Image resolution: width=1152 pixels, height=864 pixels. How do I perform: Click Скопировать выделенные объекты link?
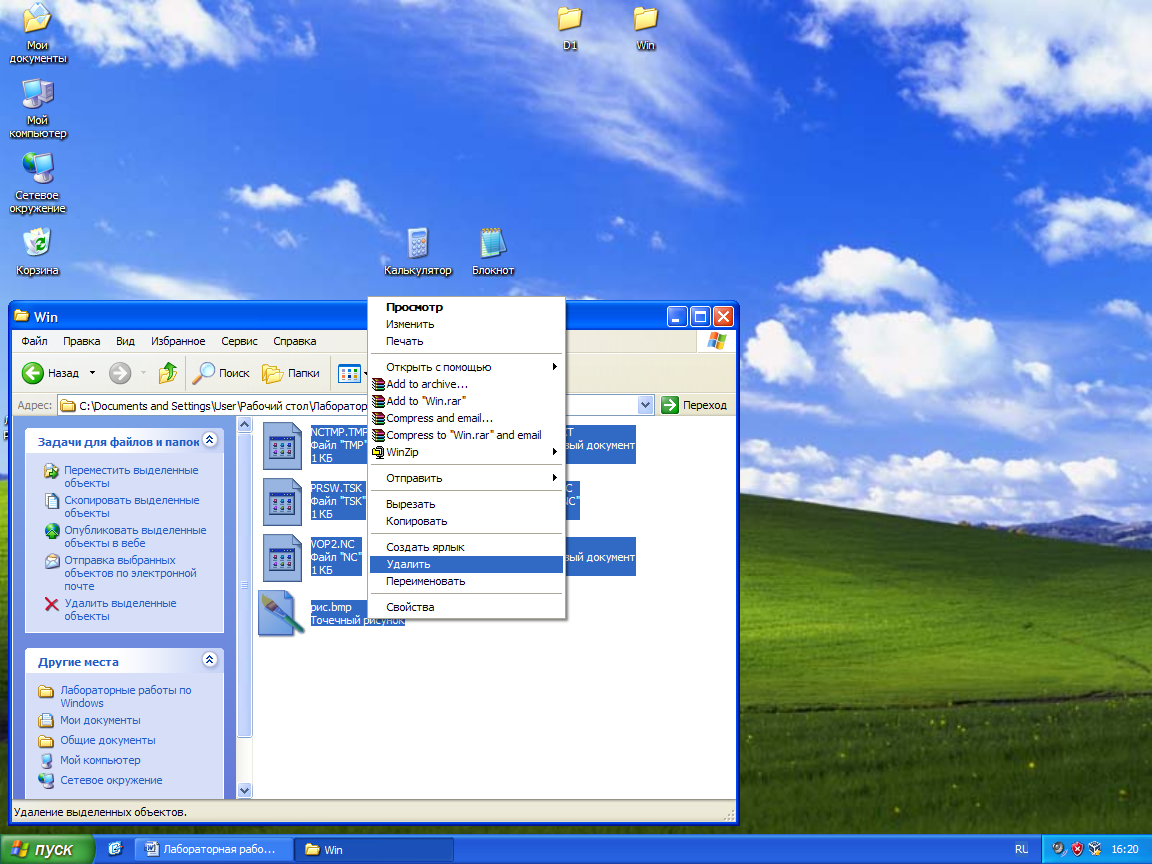point(132,506)
